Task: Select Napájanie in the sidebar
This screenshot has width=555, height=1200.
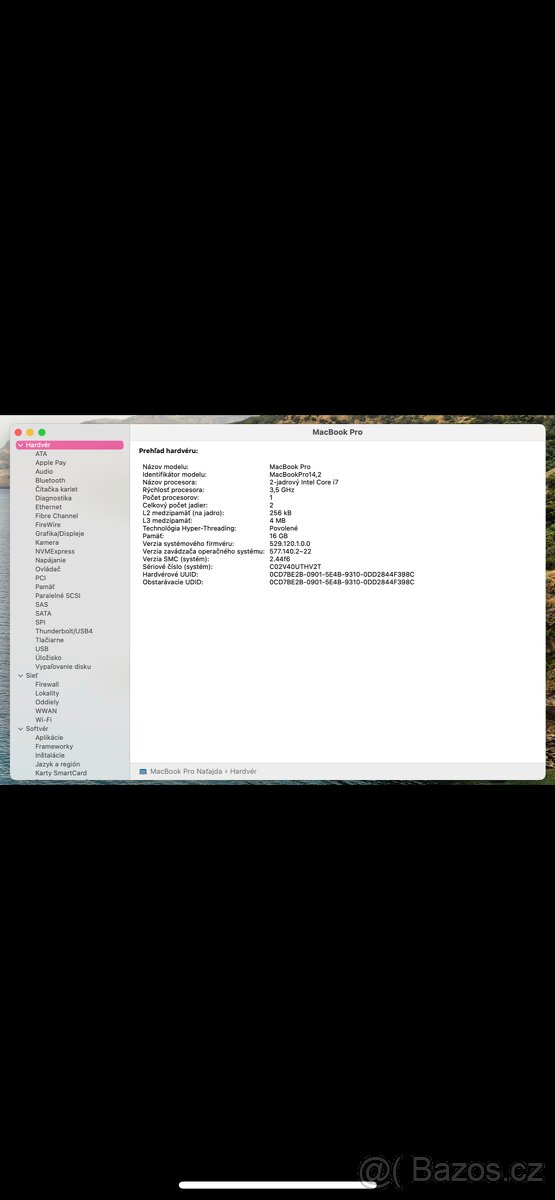Action: [x=50, y=560]
